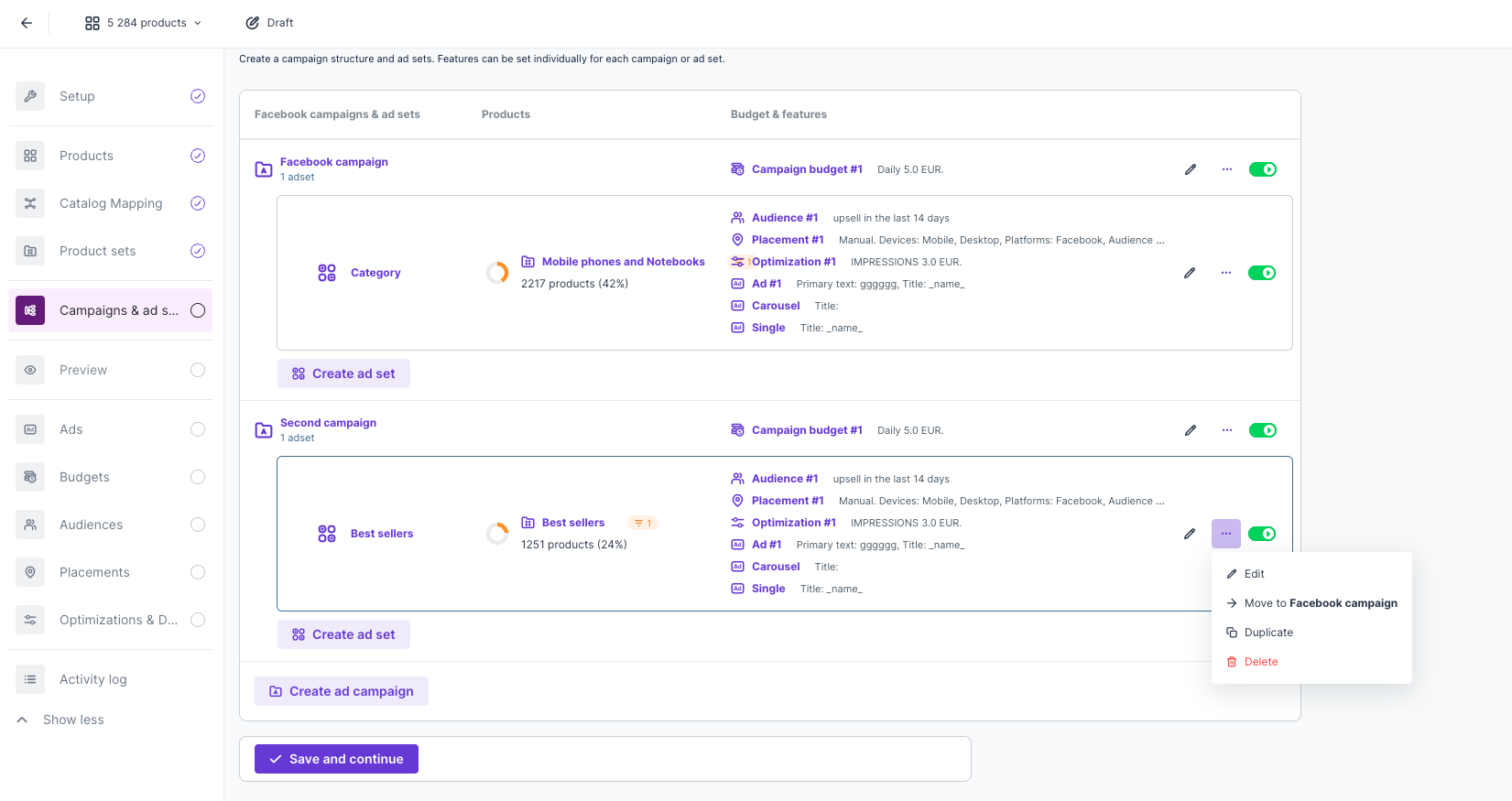Click the Placements pin icon in sidebar
Image resolution: width=1512 pixels, height=801 pixels.
tap(30, 572)
